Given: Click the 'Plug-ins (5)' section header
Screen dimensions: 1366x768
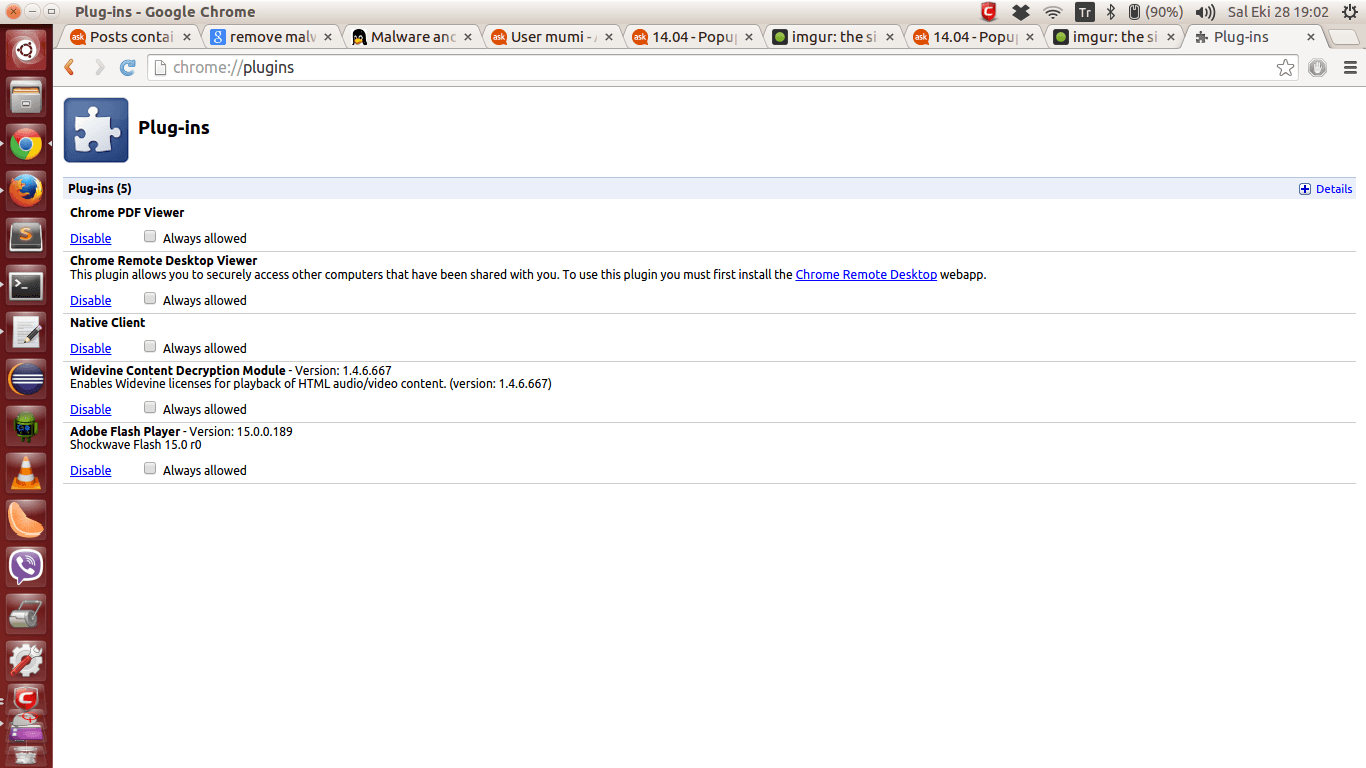Looking at the screenshot, I should coord(99,189).
